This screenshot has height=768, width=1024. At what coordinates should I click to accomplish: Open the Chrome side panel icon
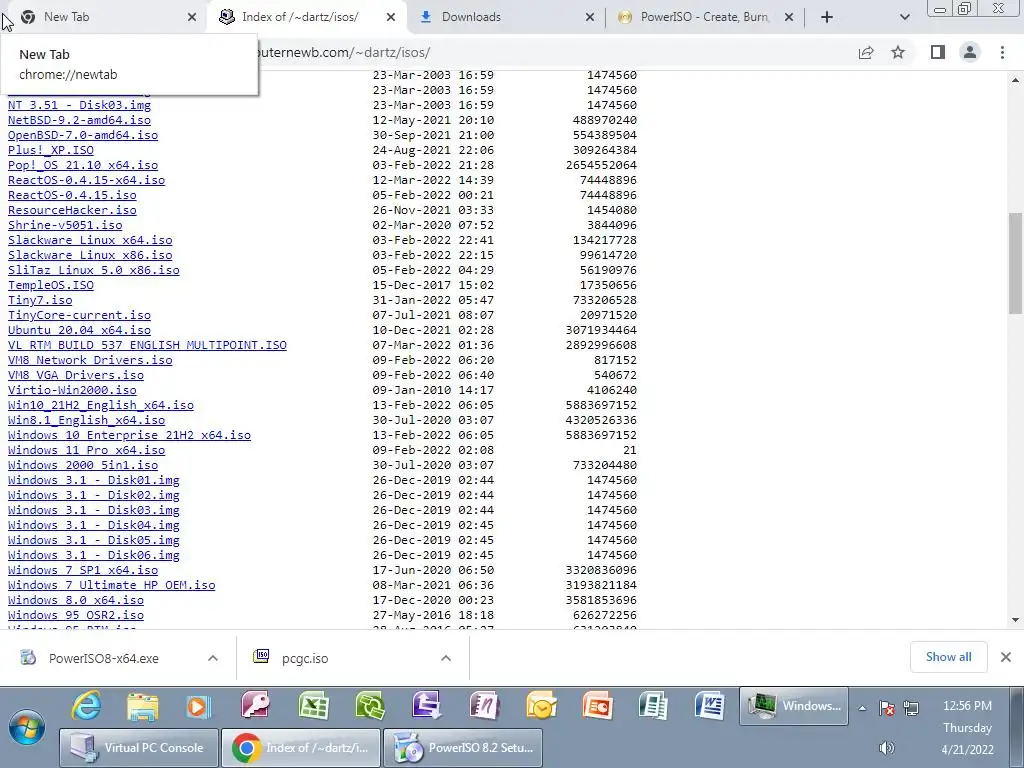pyautogui.click(x=938, y=52)
